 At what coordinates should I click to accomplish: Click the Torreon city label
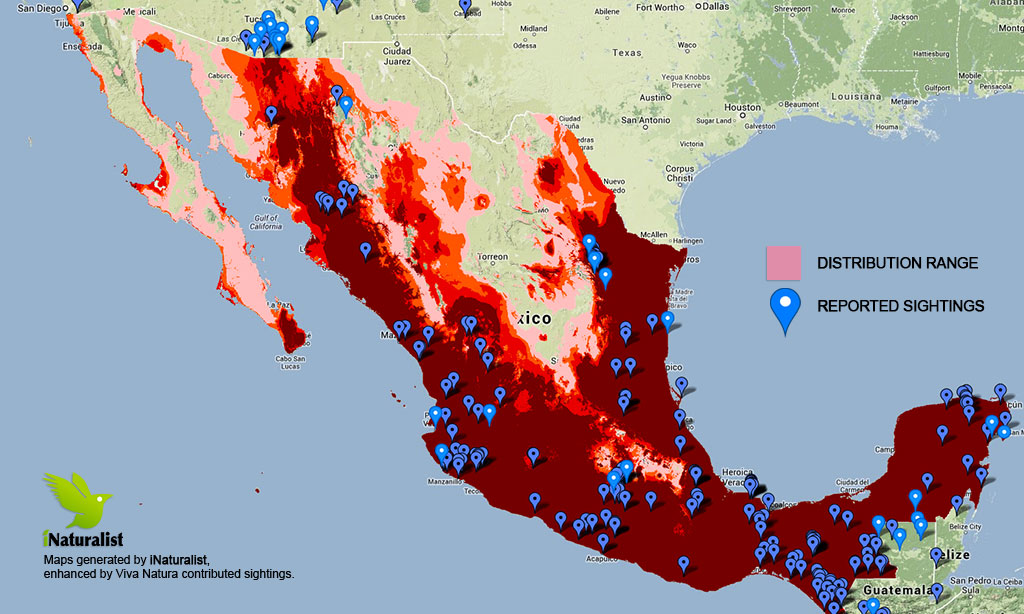coord(492,257)
